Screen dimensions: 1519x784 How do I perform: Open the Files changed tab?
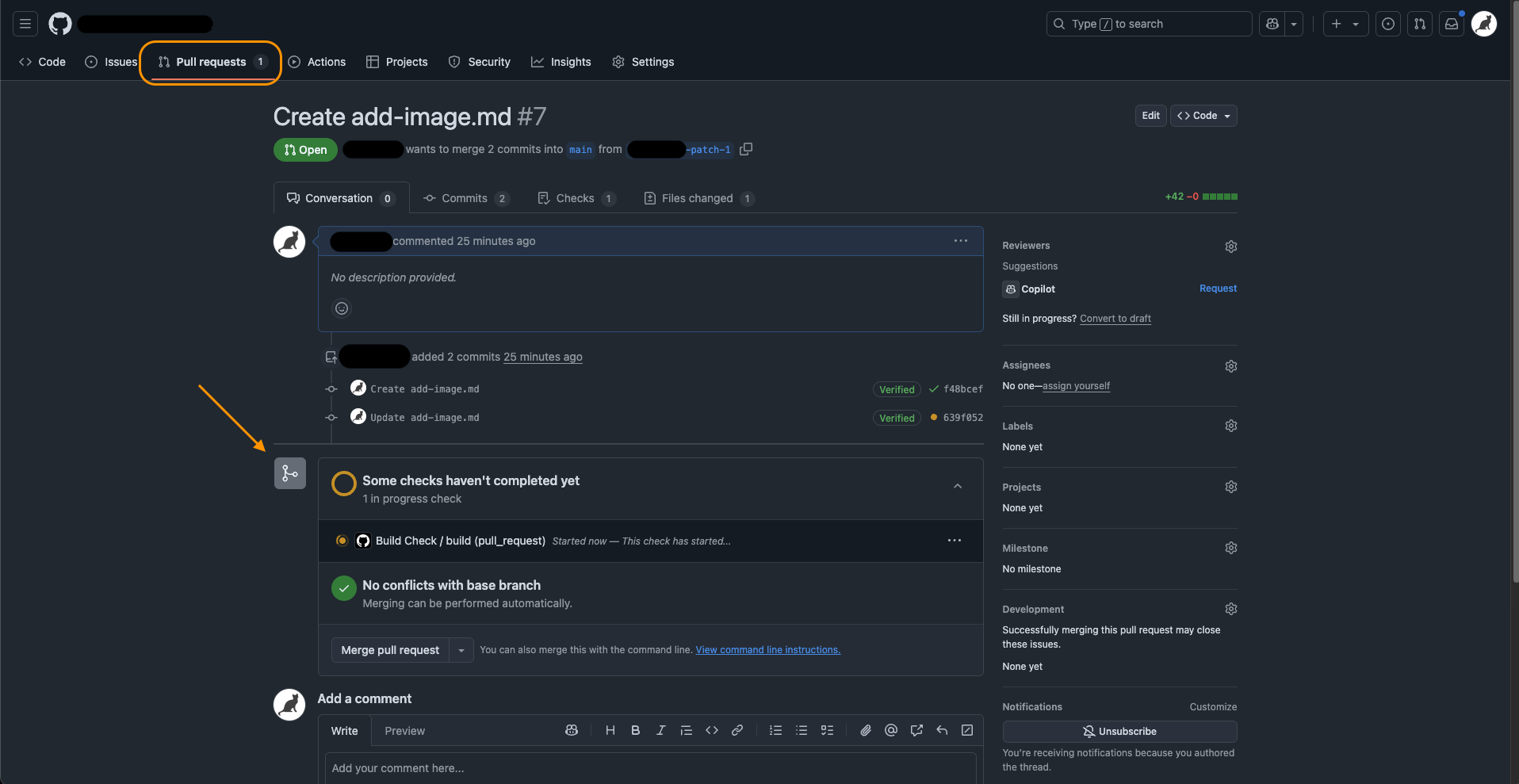(x=698, y=198)
